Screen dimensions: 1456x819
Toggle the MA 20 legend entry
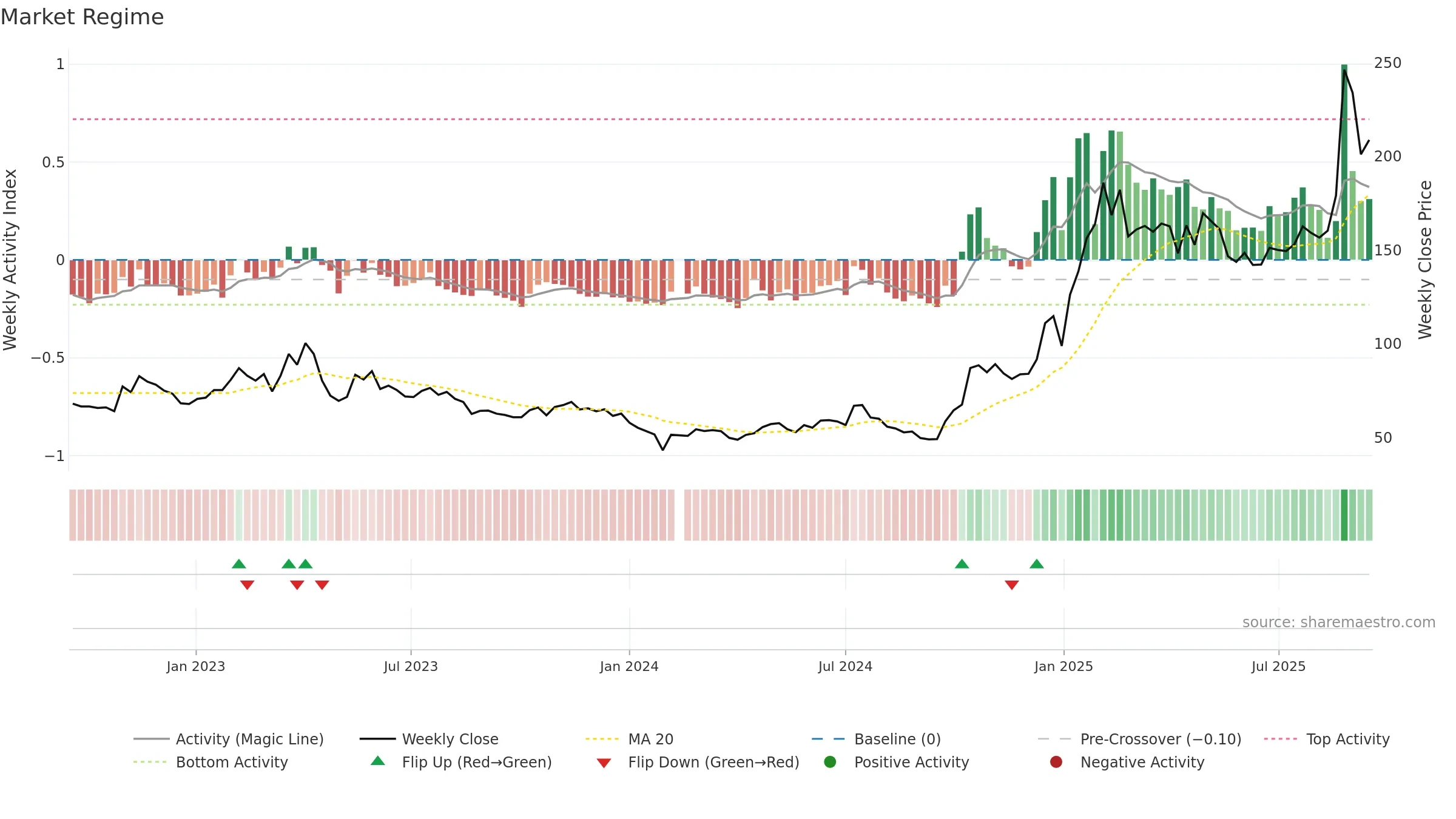[630, 739]
